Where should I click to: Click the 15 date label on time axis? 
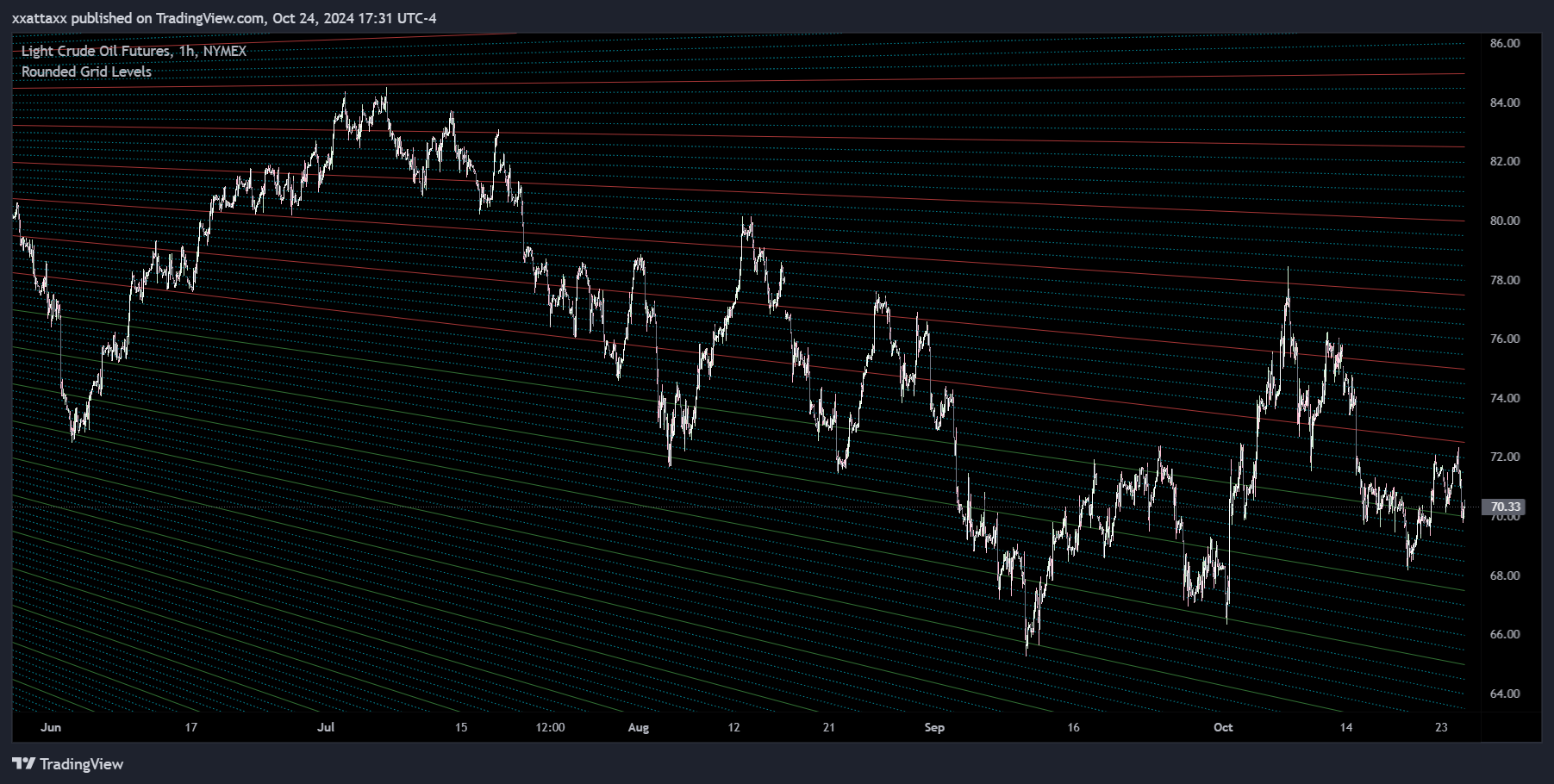tap(461, 727)
